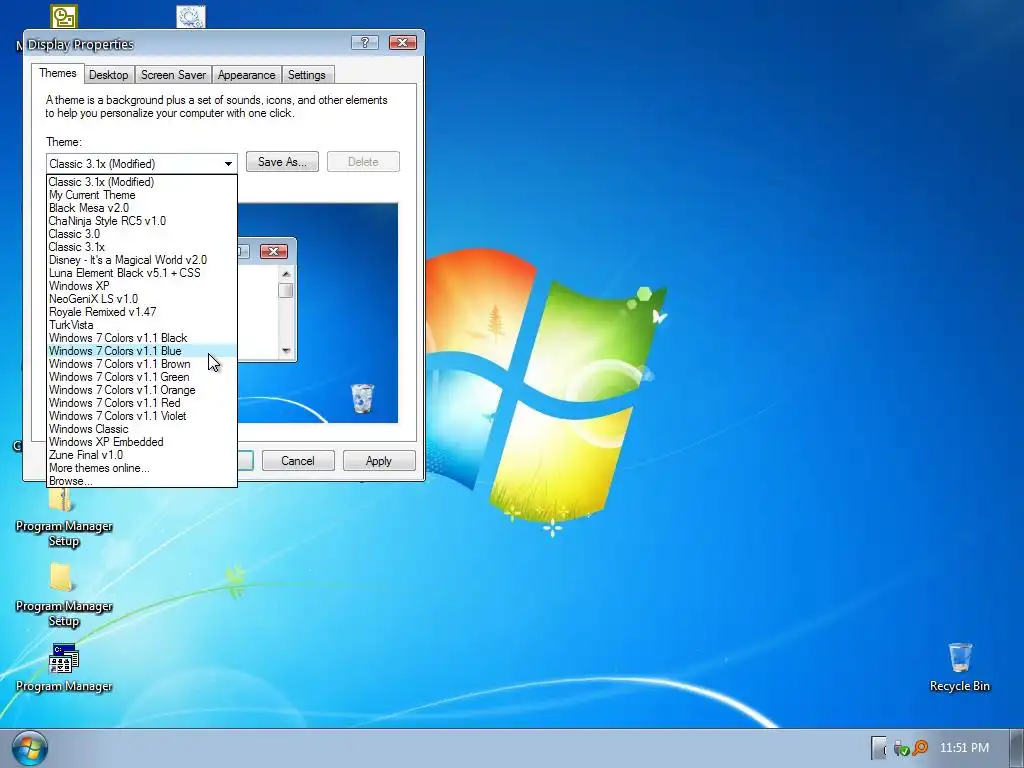1024x768 pixels.
Task: Expand the Theme combo box arrow
Action: click(228, 163)
